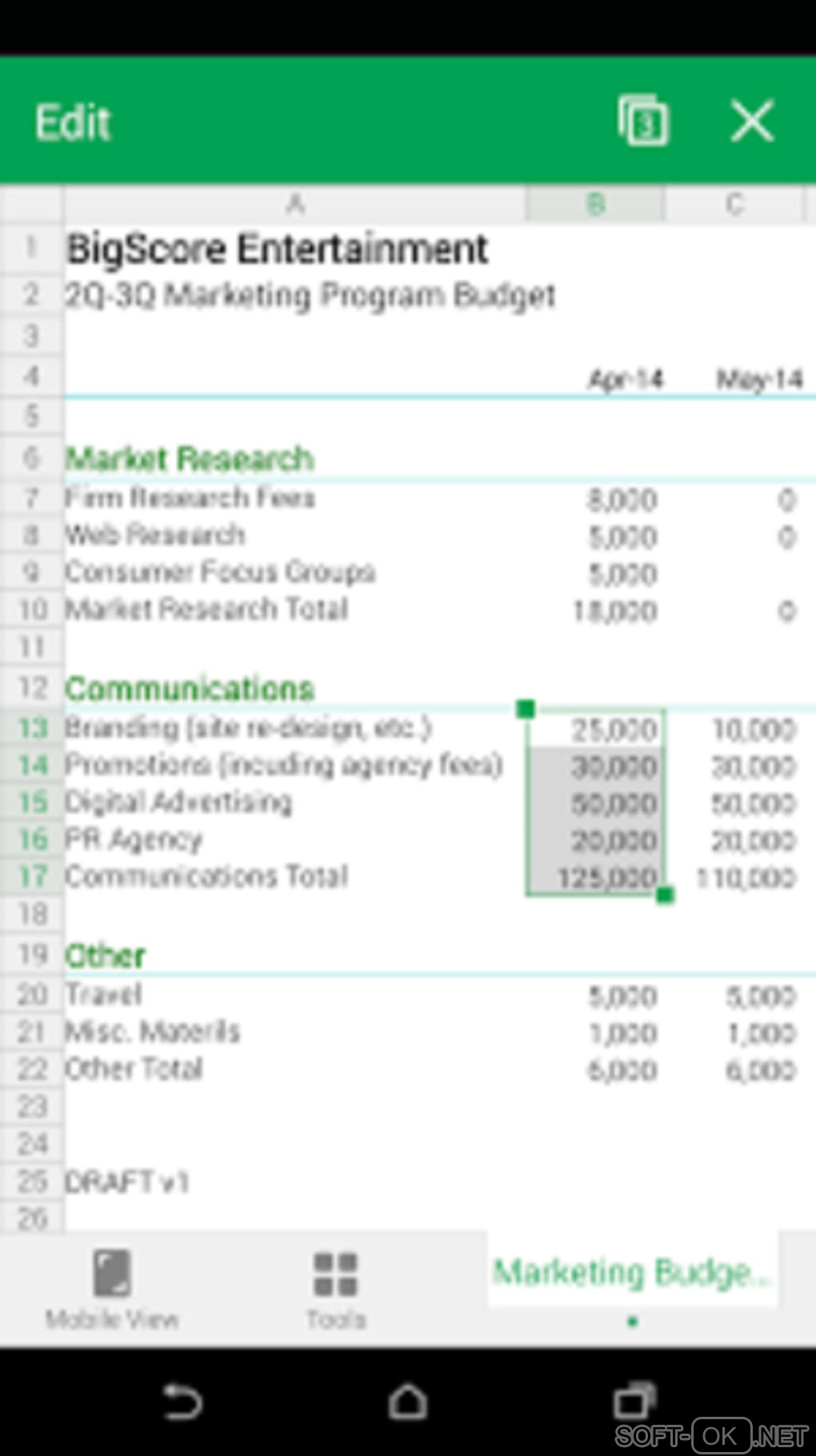Select column B header
The width and height of the screenshot is (816, 1456).
click(595, 205)
